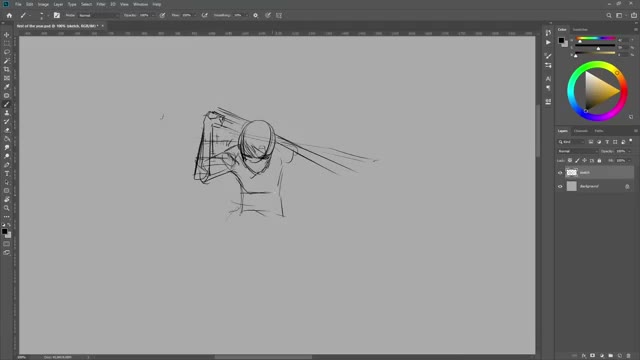The width and height of the screenshot is (640, 360).
Task: Toggle lock image pixels brush icon
Action: [577, 160]
